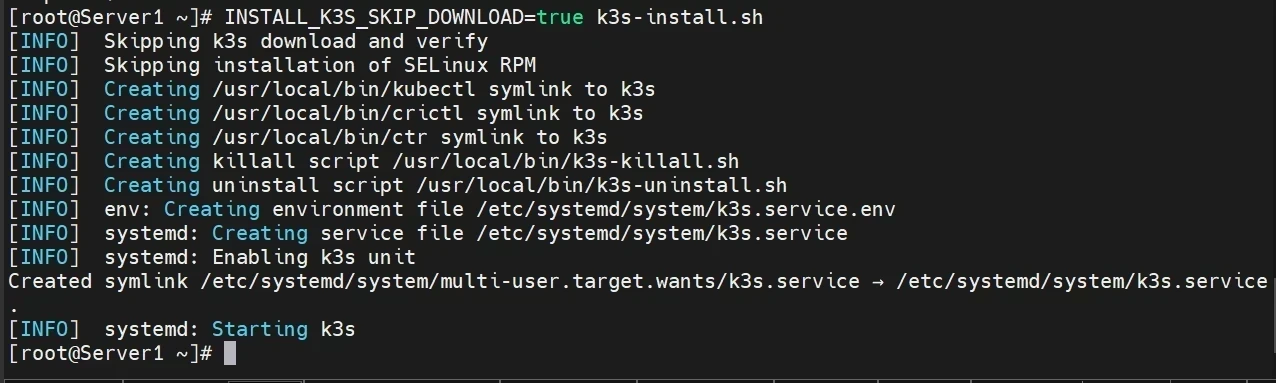
Task: Click 'Skipping installation of SELinux RPM' line
Action: pyautogui.click(x=320, y=65)
